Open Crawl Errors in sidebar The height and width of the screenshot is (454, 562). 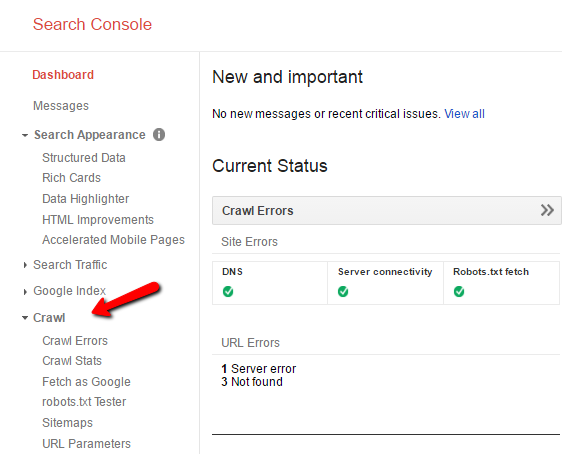(x=75, y=341)
